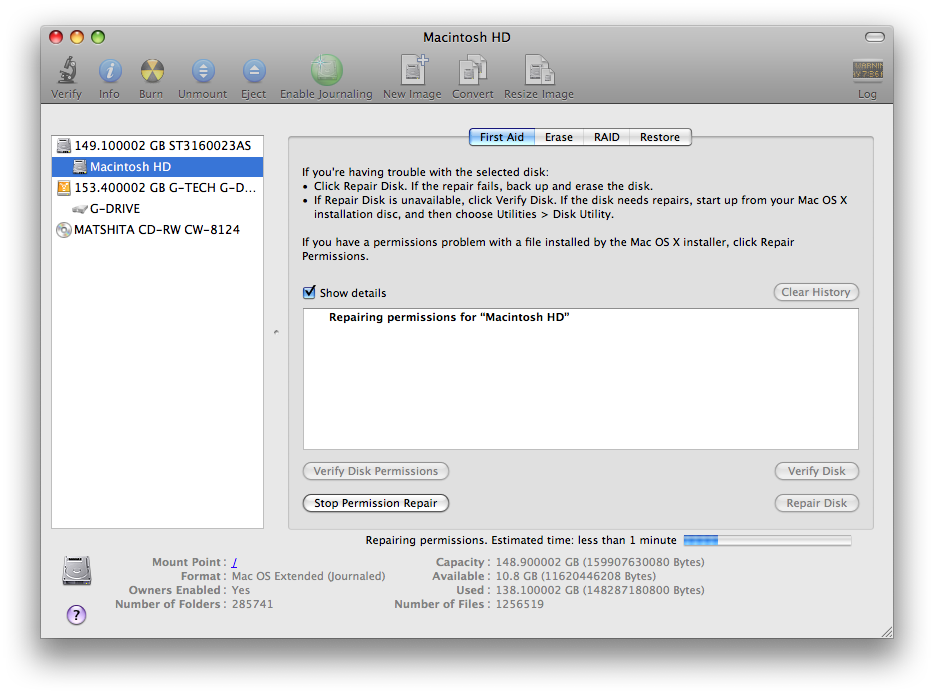
Task: Switch to the Restore tab
Action: tap(660, 137)
